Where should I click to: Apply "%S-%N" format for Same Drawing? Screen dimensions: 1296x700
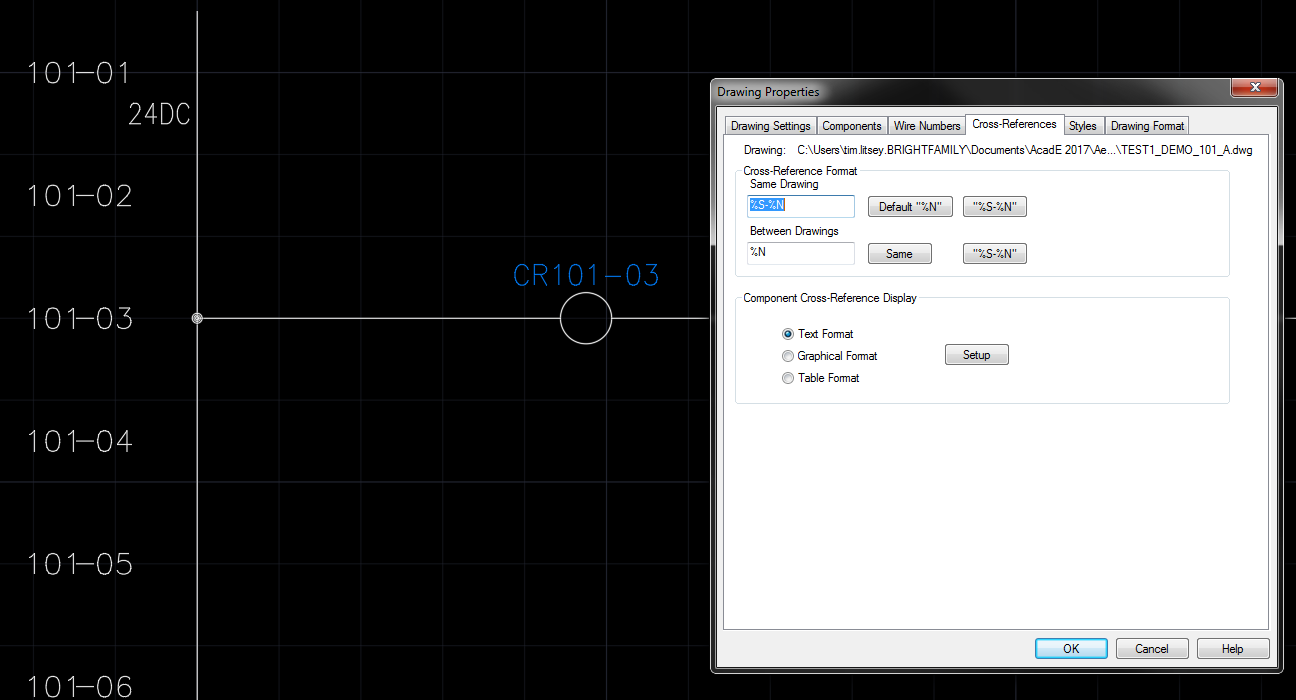(994, 206)
